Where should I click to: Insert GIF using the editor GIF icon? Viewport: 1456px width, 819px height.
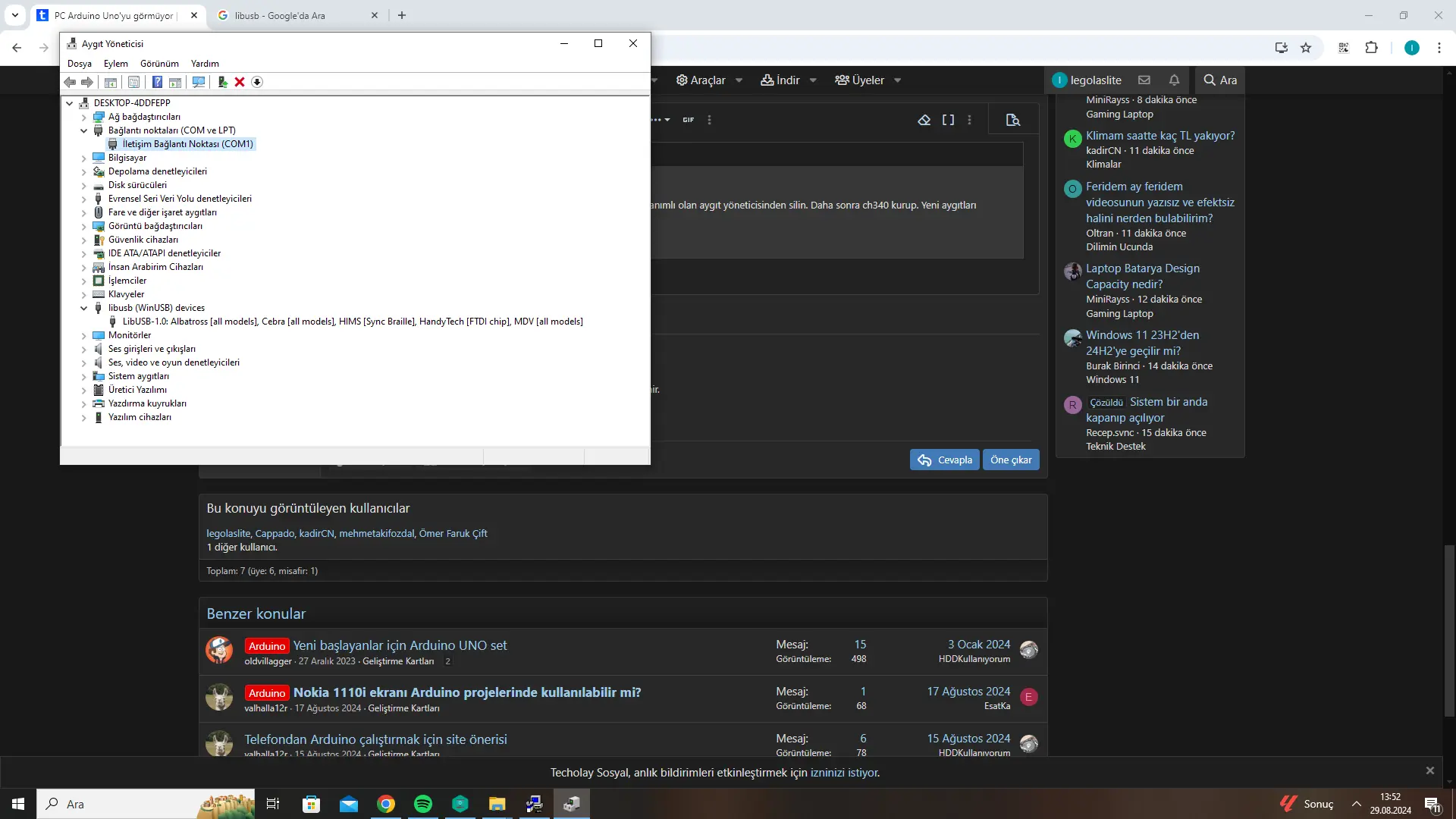(689, 120)
